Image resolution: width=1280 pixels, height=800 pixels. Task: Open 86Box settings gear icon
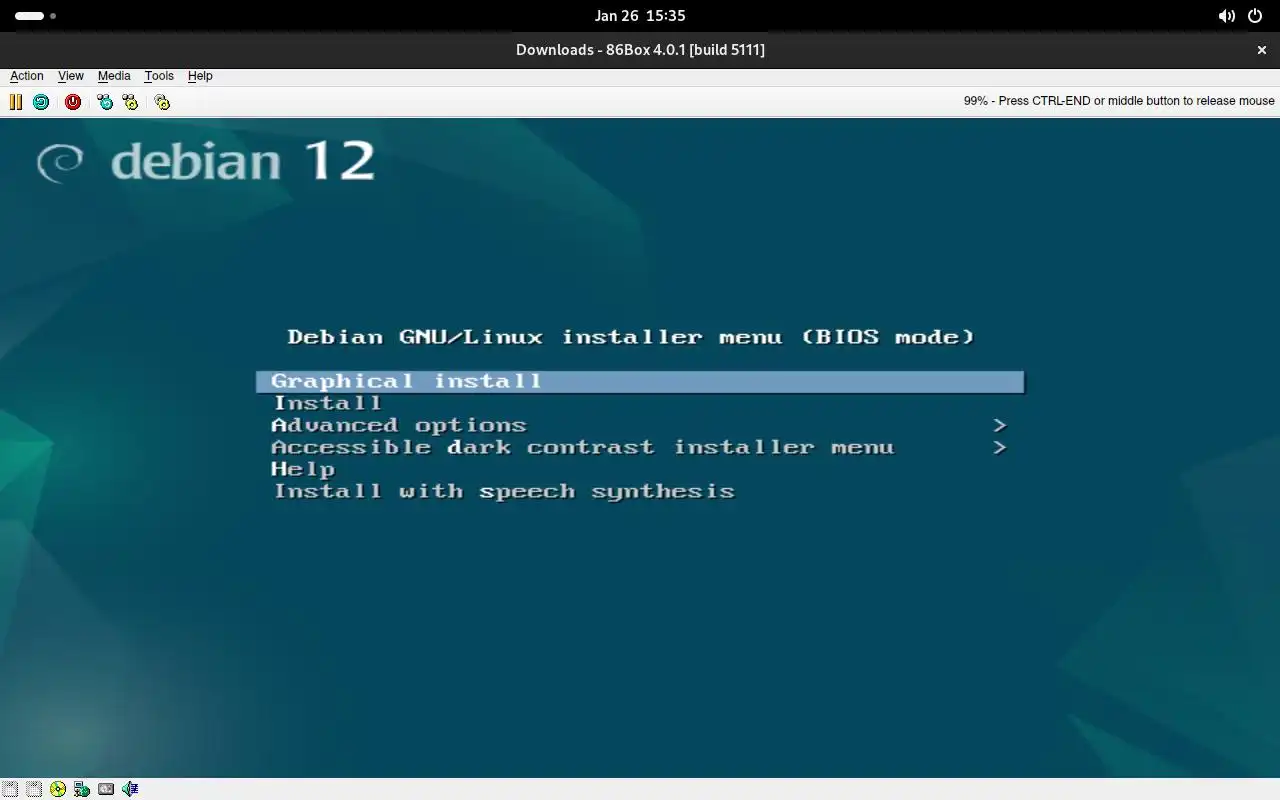click(x=162, y=102)
